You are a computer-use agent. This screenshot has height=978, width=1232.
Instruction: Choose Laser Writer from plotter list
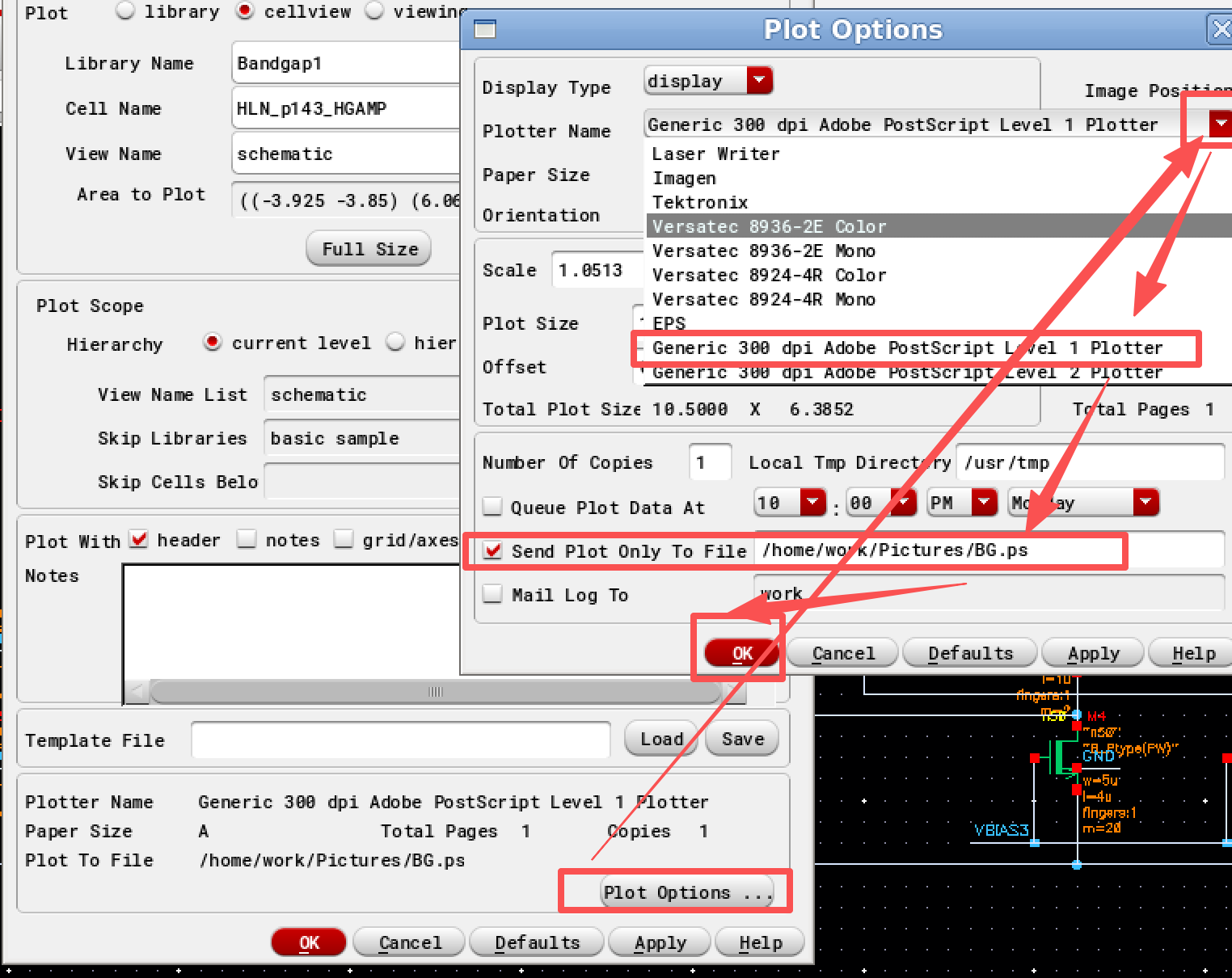click(939, 154)
